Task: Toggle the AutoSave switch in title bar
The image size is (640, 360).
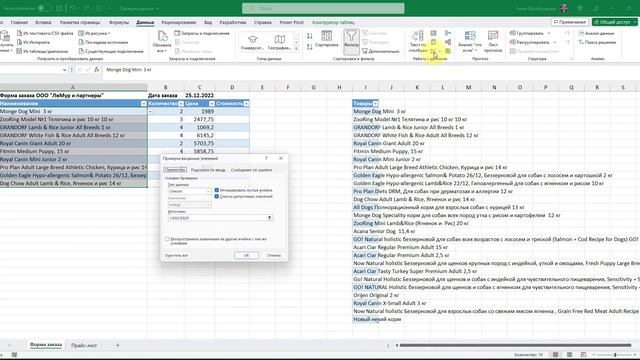Action: [44, 8]
